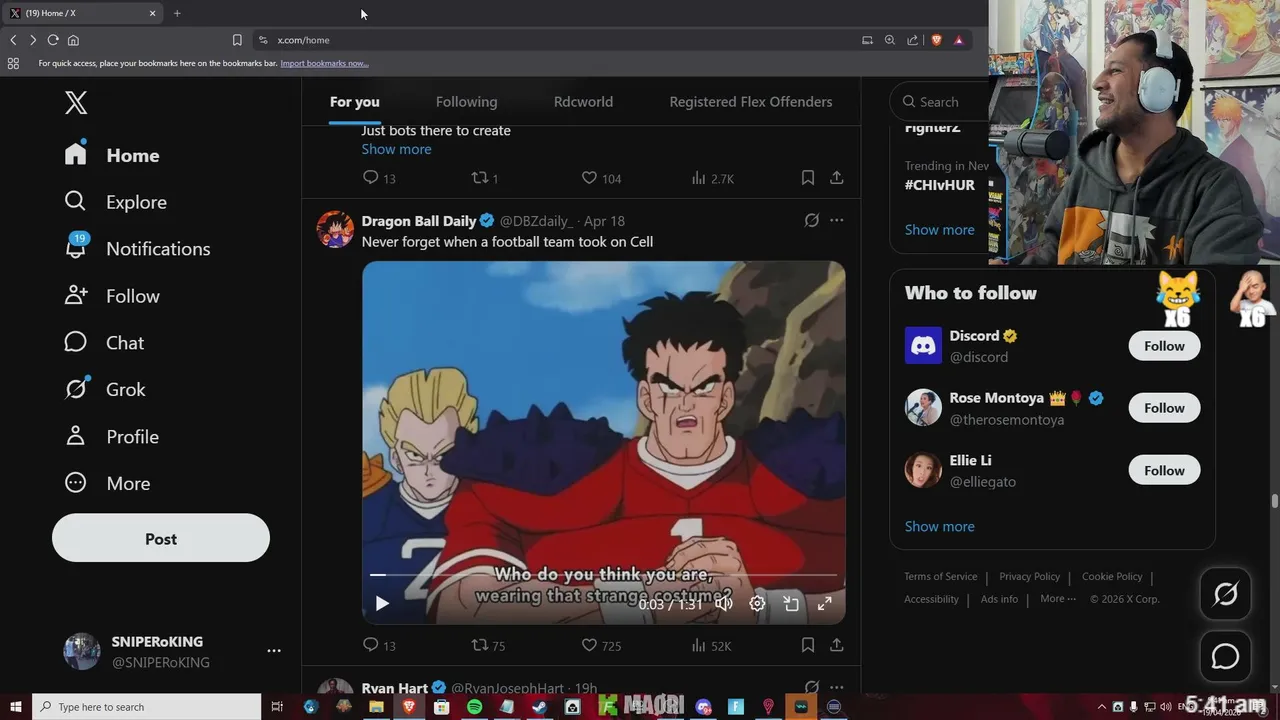This screenshot has height=720, width=1280.
Task: Show more trending topics
Action: pos(939,229)
